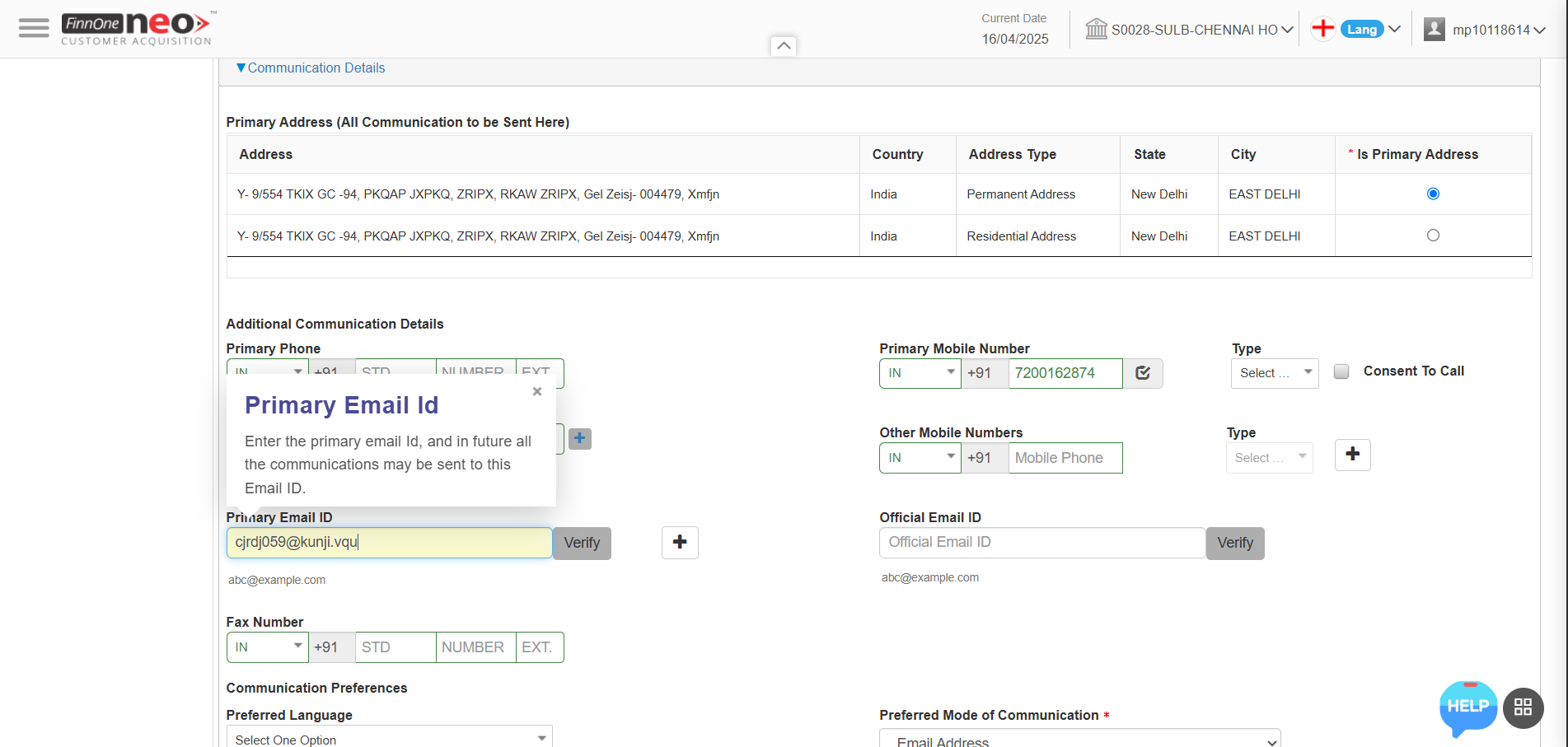Viewport: 1568px width, 747px height.
Task: Open the hamburger navigation menu
Action: [34, 28]
